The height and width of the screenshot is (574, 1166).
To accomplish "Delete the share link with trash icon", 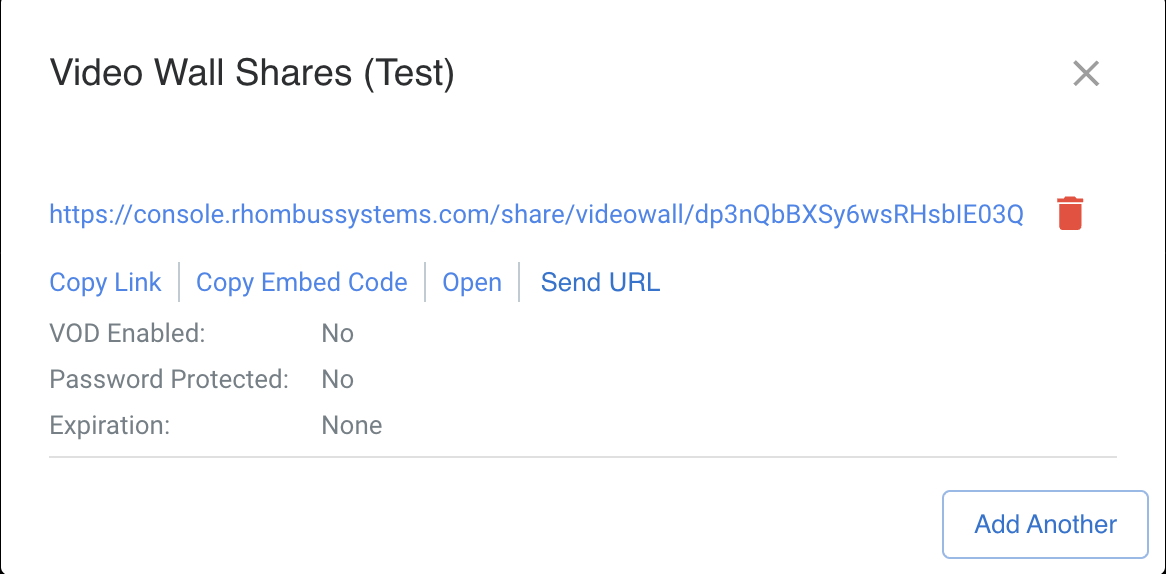I will (x=1070, y=213).
